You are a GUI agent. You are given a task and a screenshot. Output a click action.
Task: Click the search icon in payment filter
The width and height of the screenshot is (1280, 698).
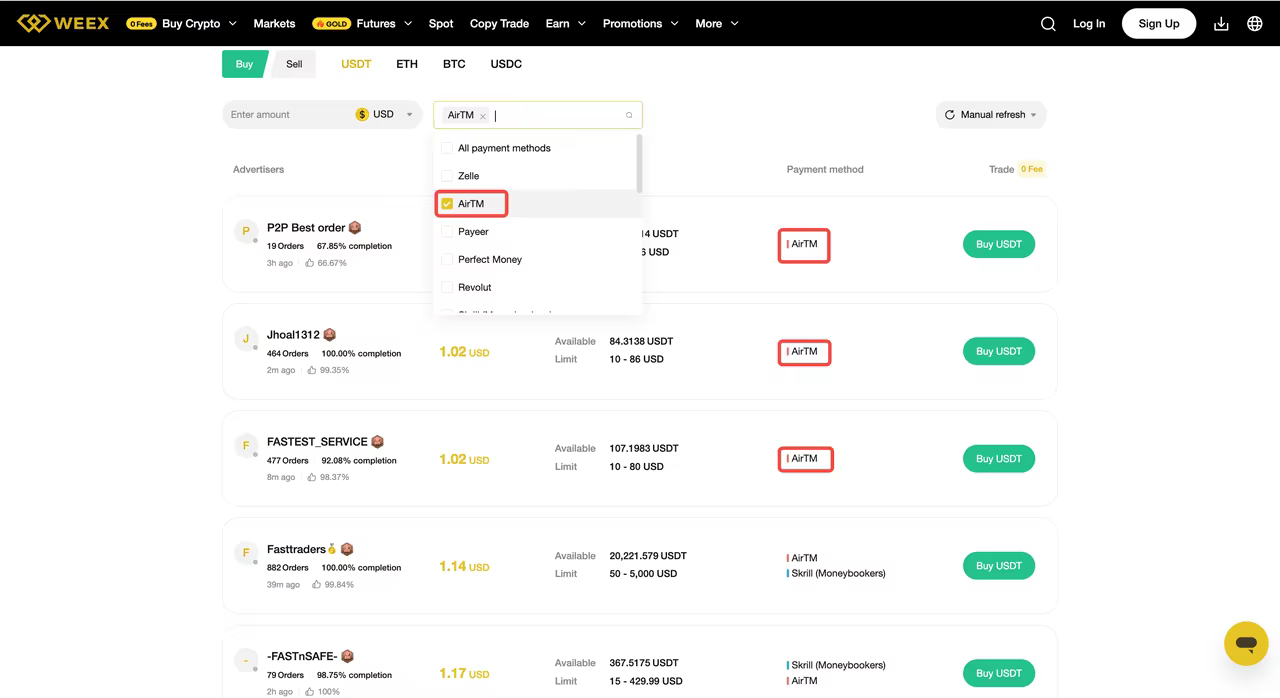pyautogui.click(x=629, y=115)
